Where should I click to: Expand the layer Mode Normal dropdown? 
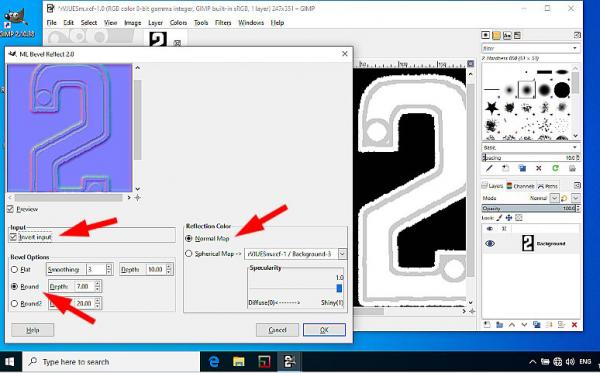pos(554,198)
